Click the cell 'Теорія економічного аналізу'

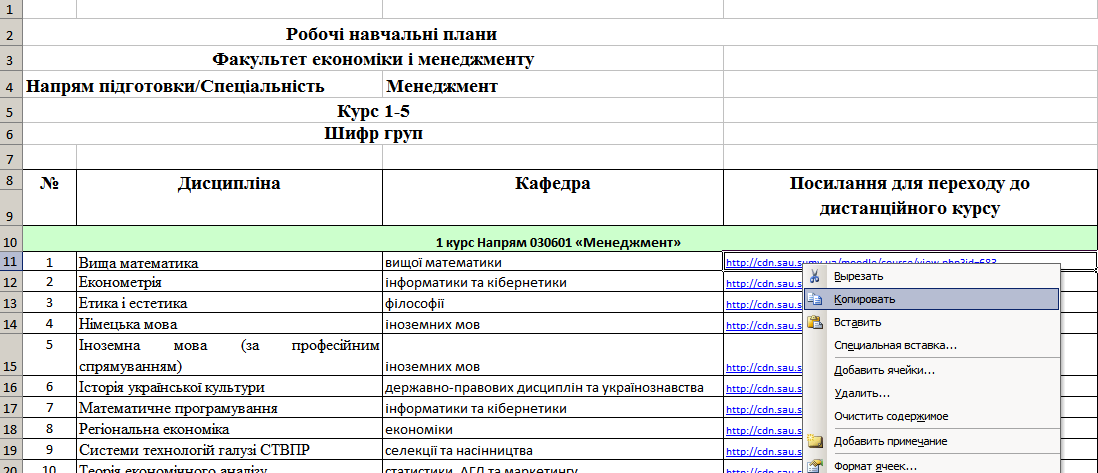click(229, 468)
